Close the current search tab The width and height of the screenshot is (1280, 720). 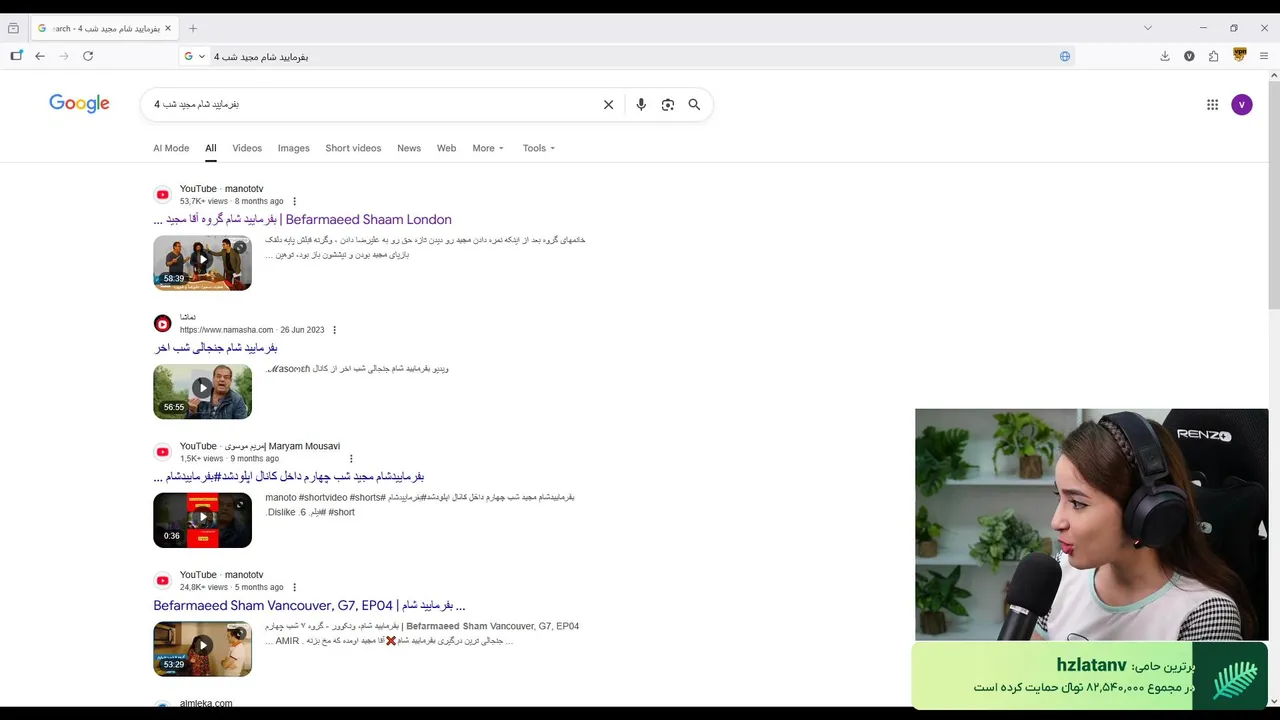pos(168,28)
